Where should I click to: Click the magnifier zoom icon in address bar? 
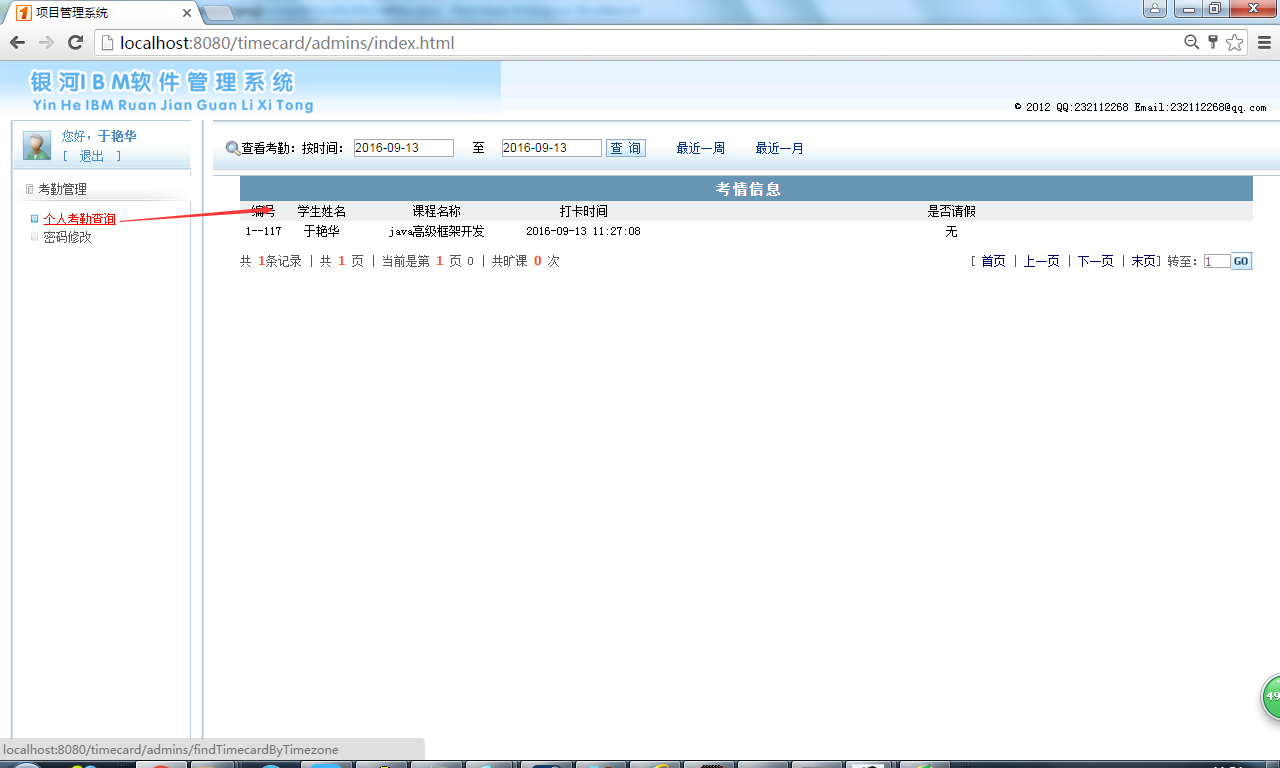click(1191, 42)
